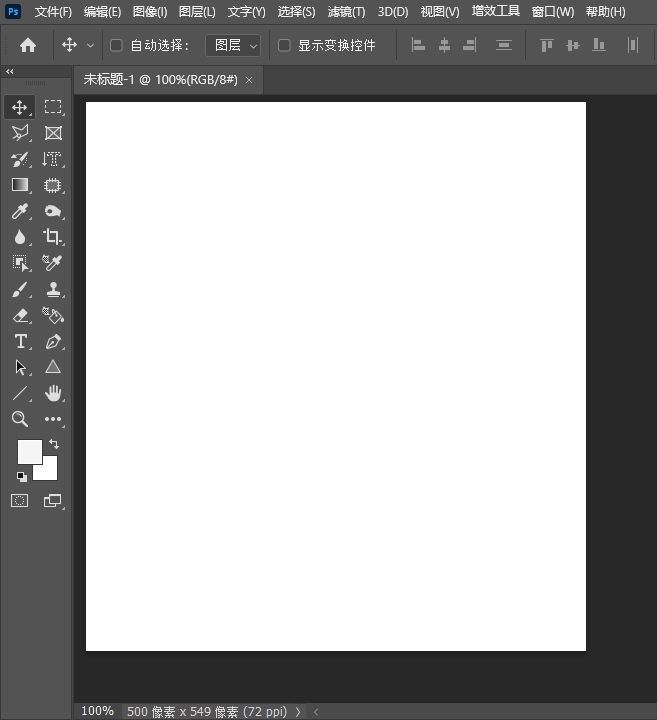Choose the Blur tool droplet icon
The height and width of the screenshot is (720, 657).
click(20, 237)
